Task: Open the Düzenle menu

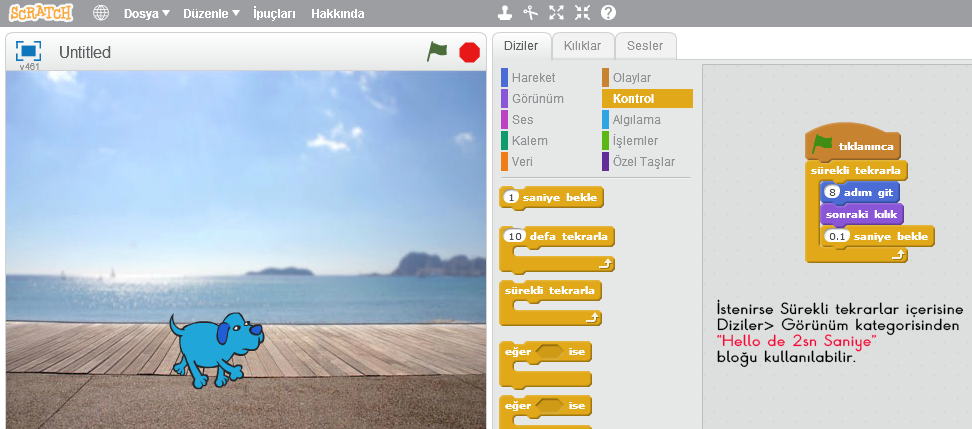Action: 211,14
